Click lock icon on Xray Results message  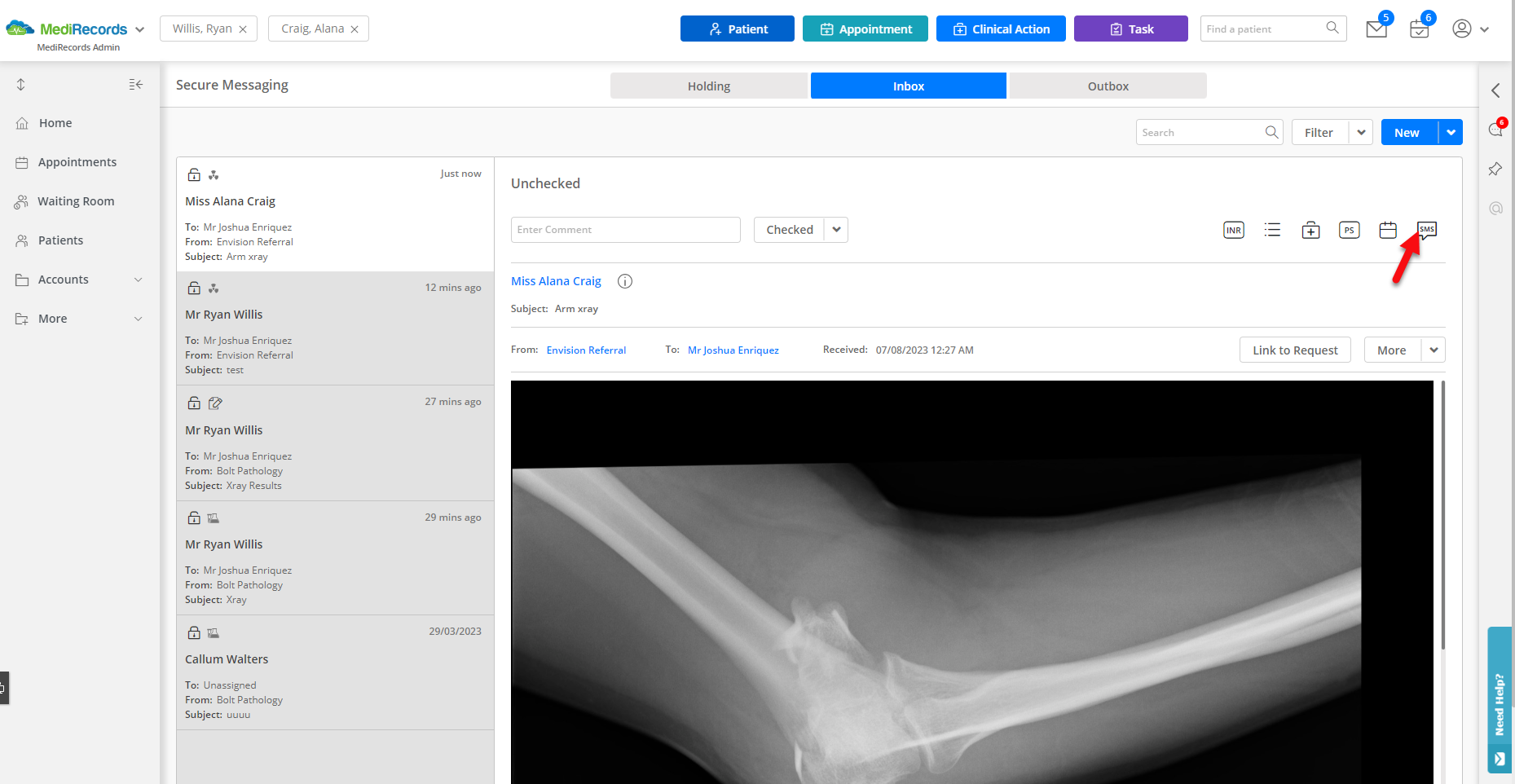pyautogui.click(x=194, y=403)
